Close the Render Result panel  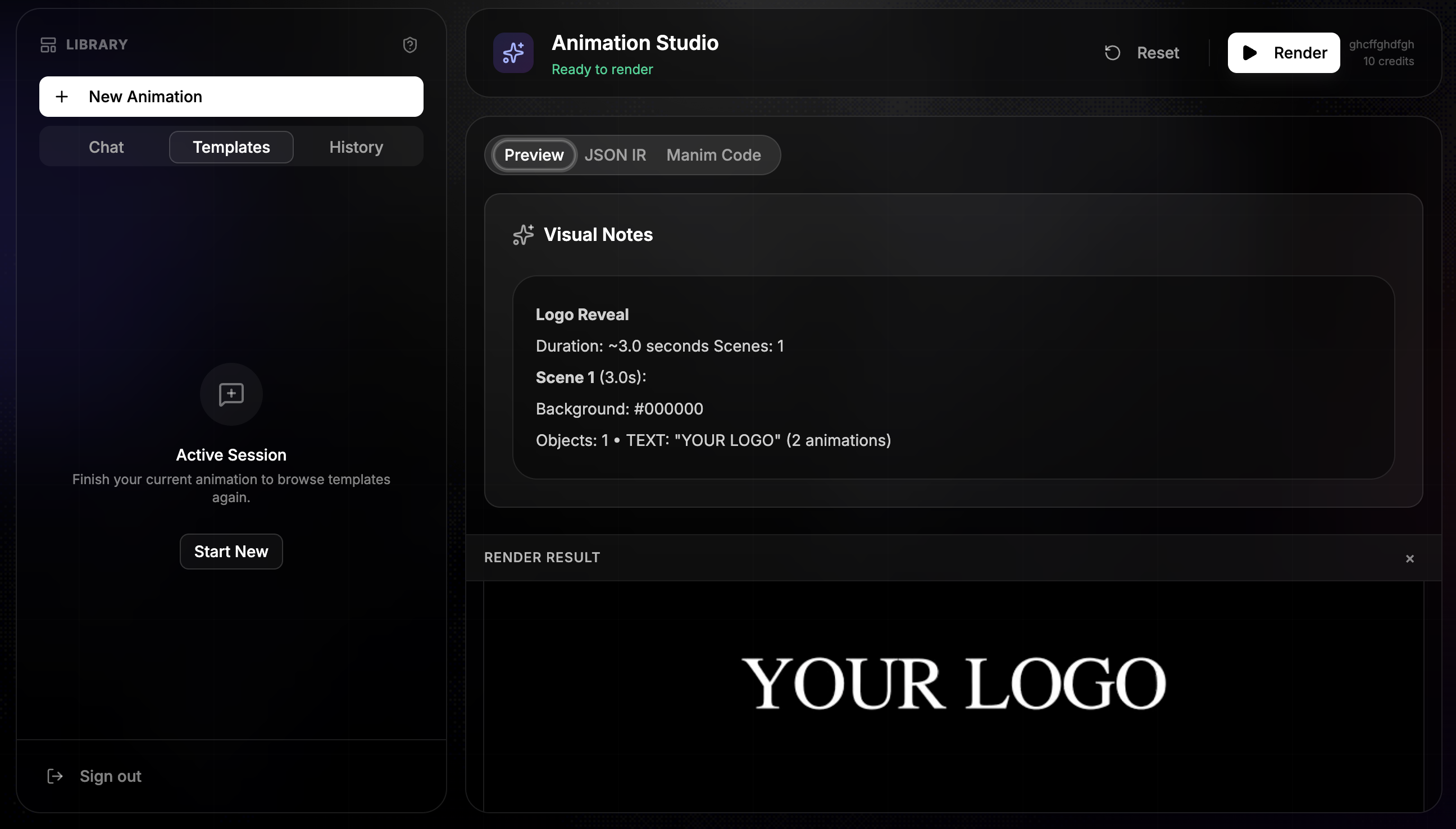(x=1409, y=558)
